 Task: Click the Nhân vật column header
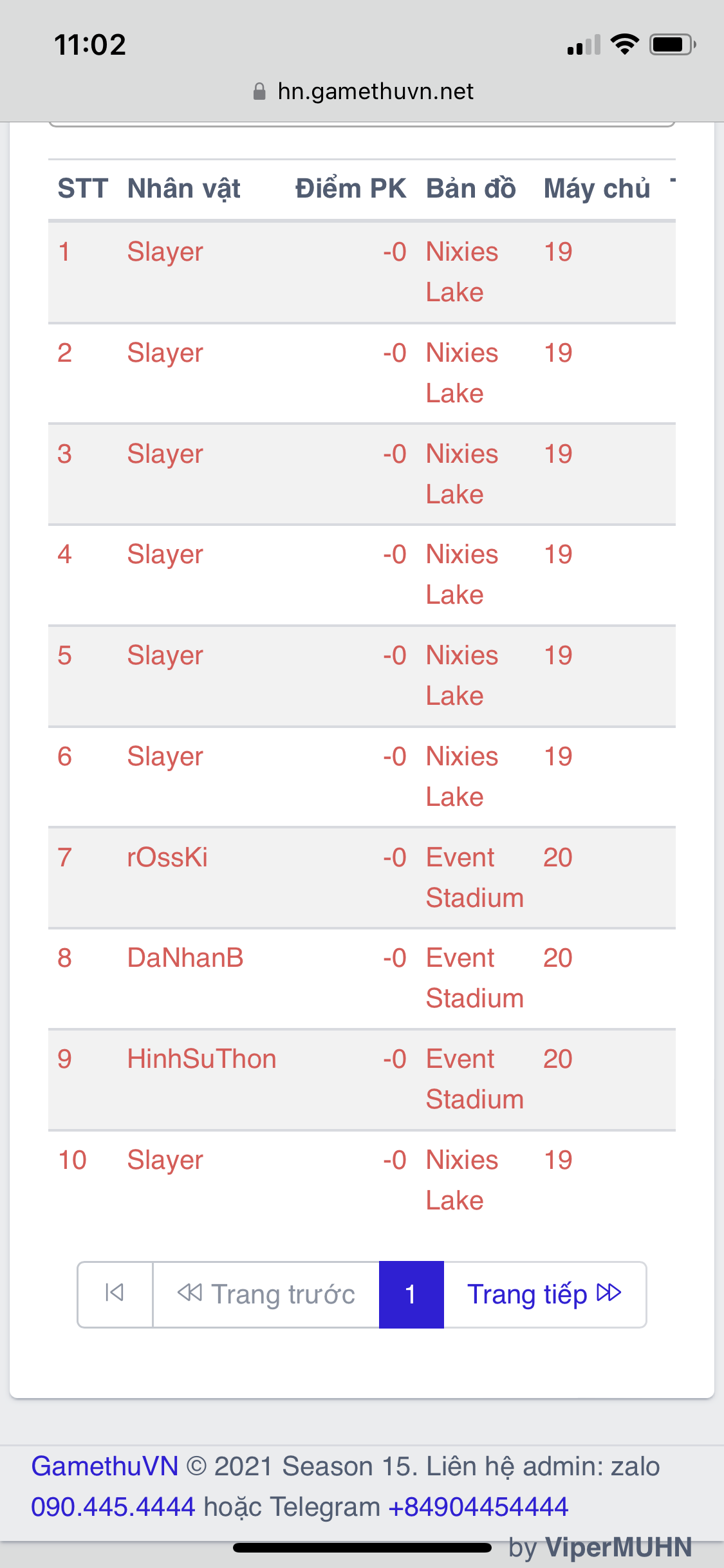click(184, 189)
